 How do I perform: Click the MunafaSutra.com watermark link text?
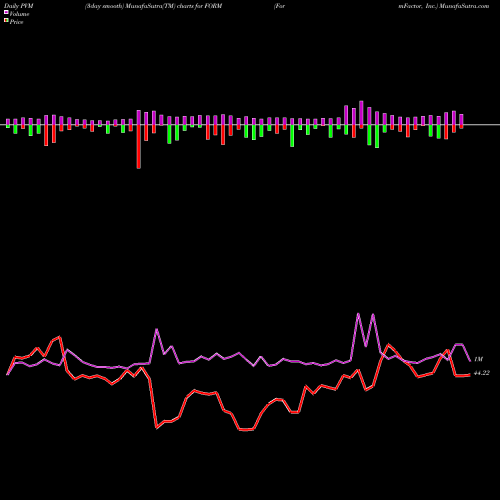coord(464,6)
